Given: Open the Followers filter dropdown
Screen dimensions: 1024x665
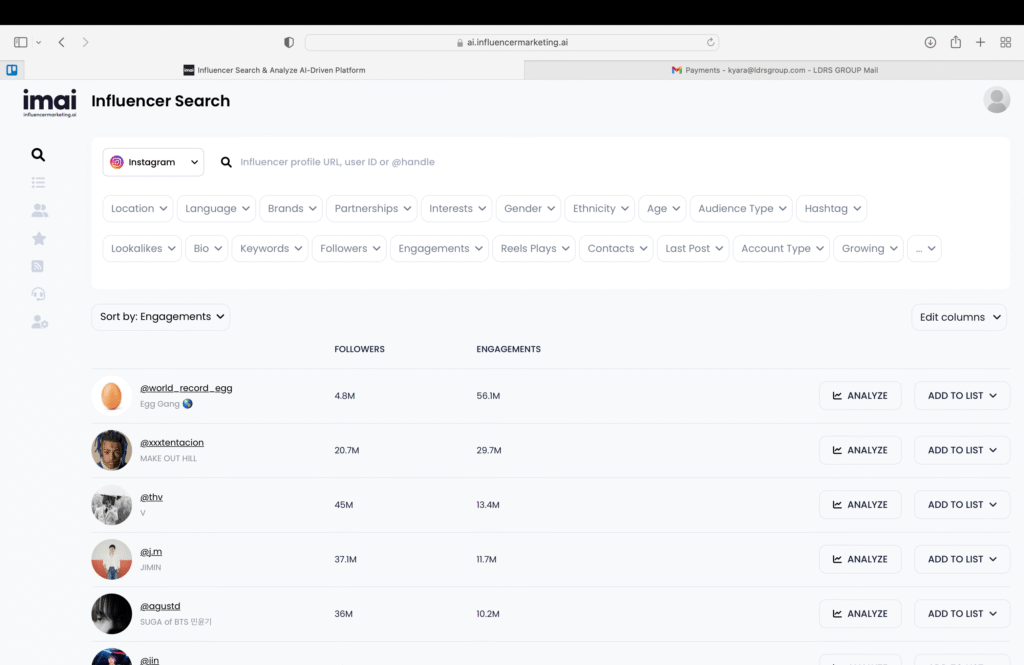Looking at the screenshot, I should coord(348,248).
